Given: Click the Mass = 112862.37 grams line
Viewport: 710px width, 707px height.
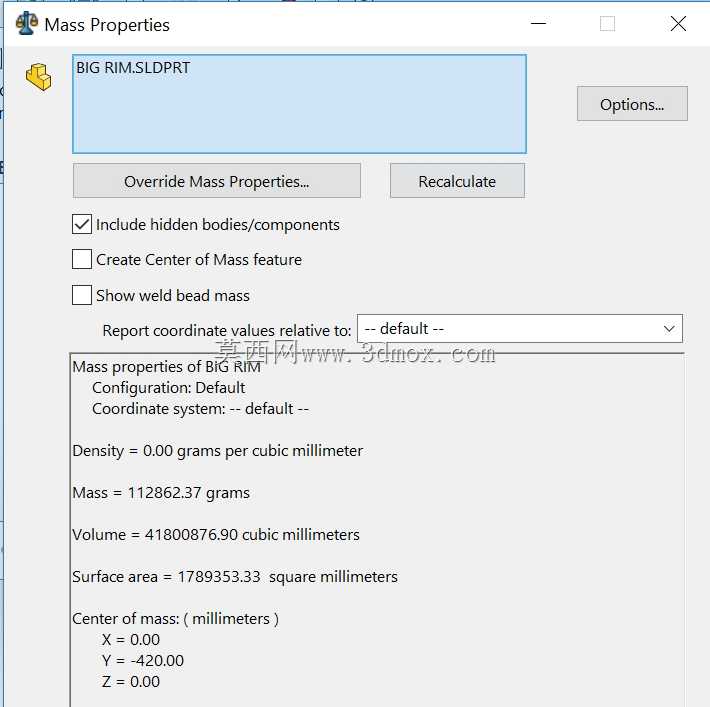Looking at the screenshot, I should 161,493.
